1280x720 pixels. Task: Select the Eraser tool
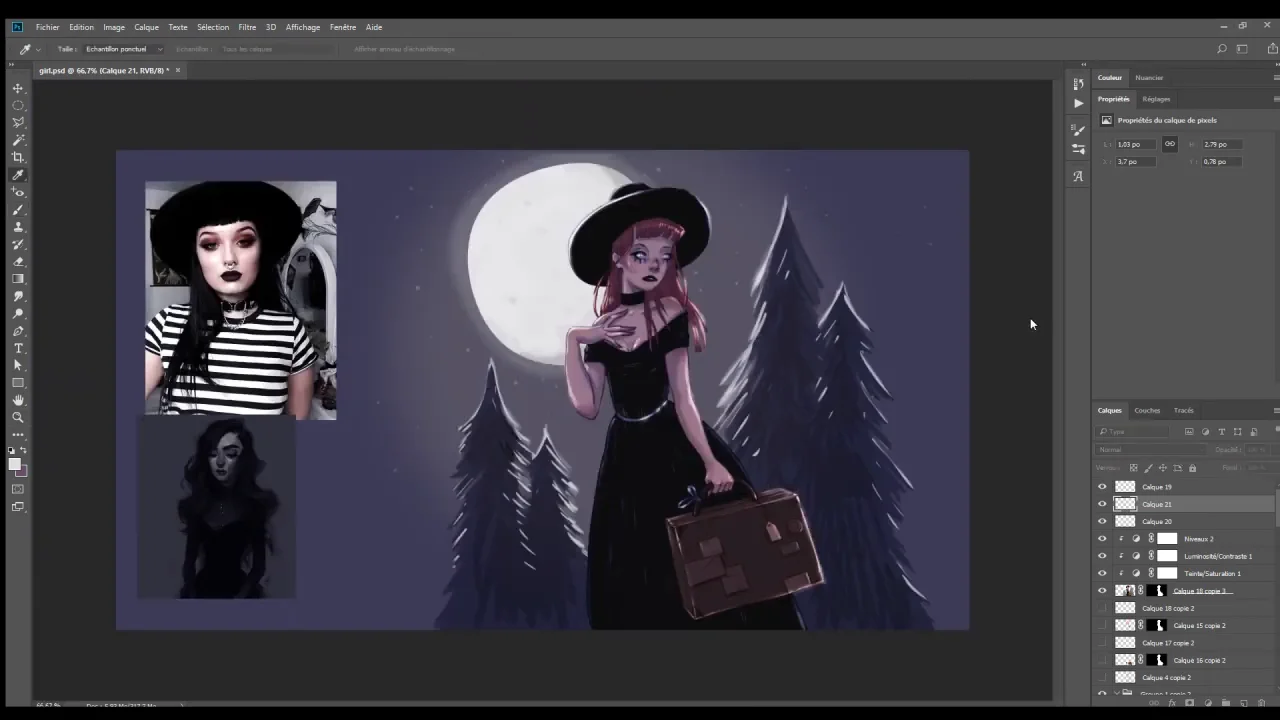point(18,262)
